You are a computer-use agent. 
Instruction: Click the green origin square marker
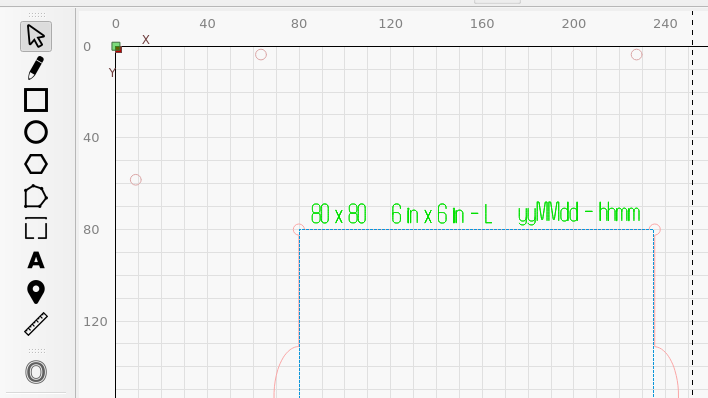116,46
